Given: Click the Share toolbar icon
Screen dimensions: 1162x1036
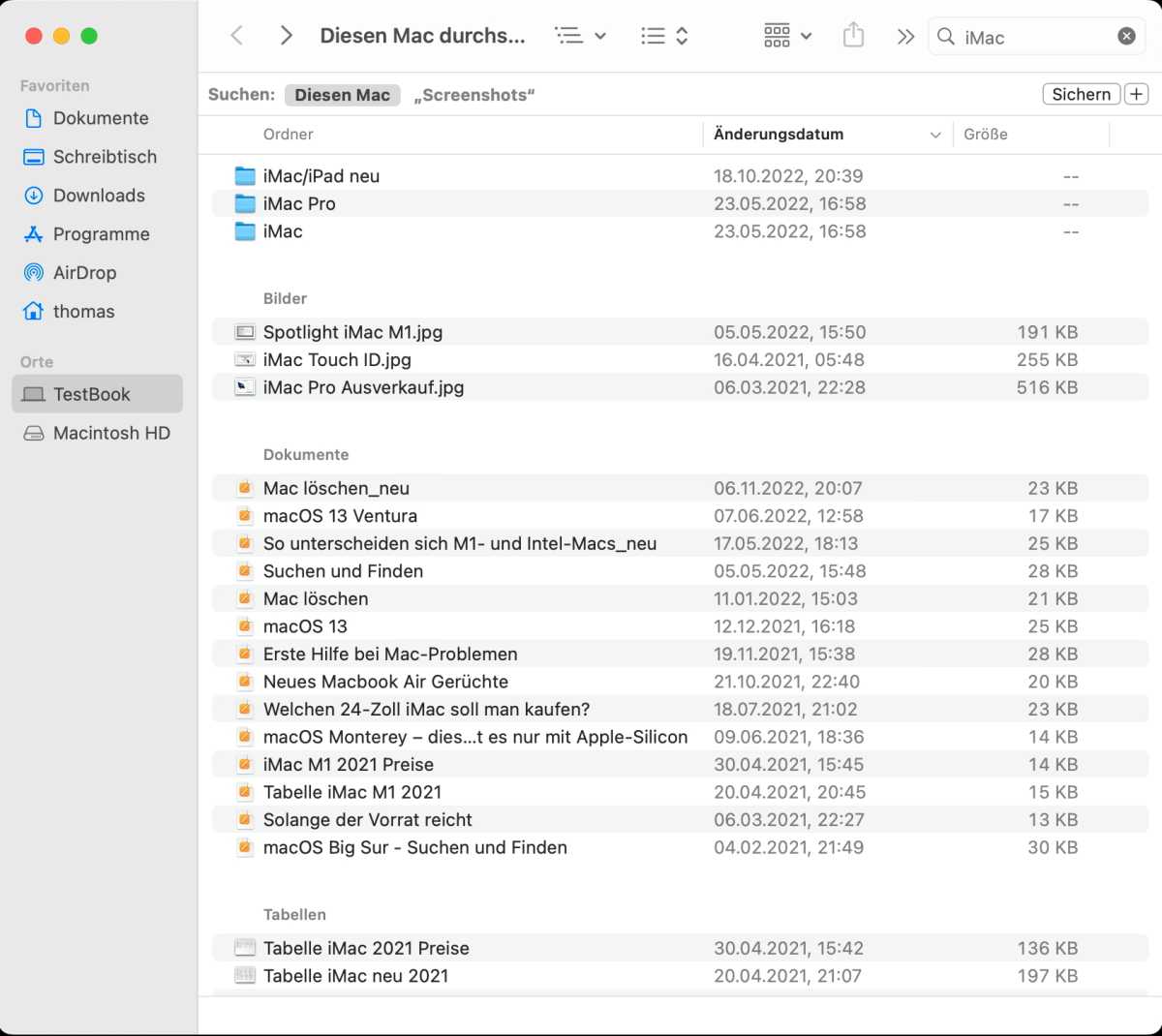Looking at the screenshot, I should point(853,36).
